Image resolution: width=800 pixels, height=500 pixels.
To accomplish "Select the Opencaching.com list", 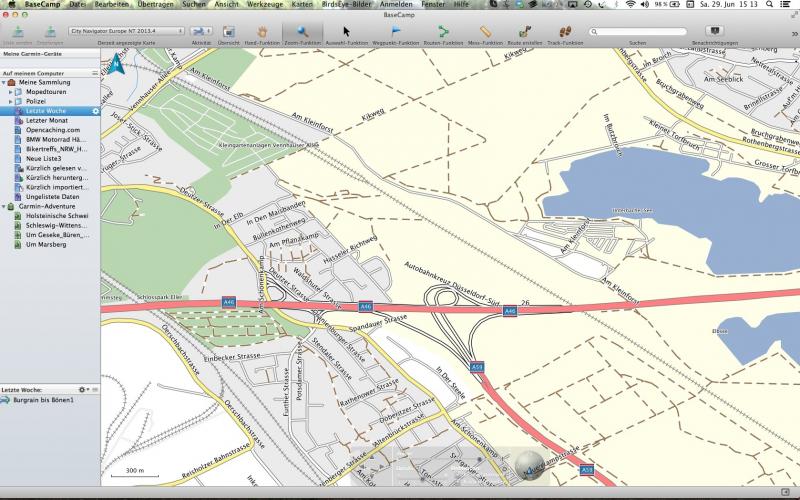I will 52,129.
